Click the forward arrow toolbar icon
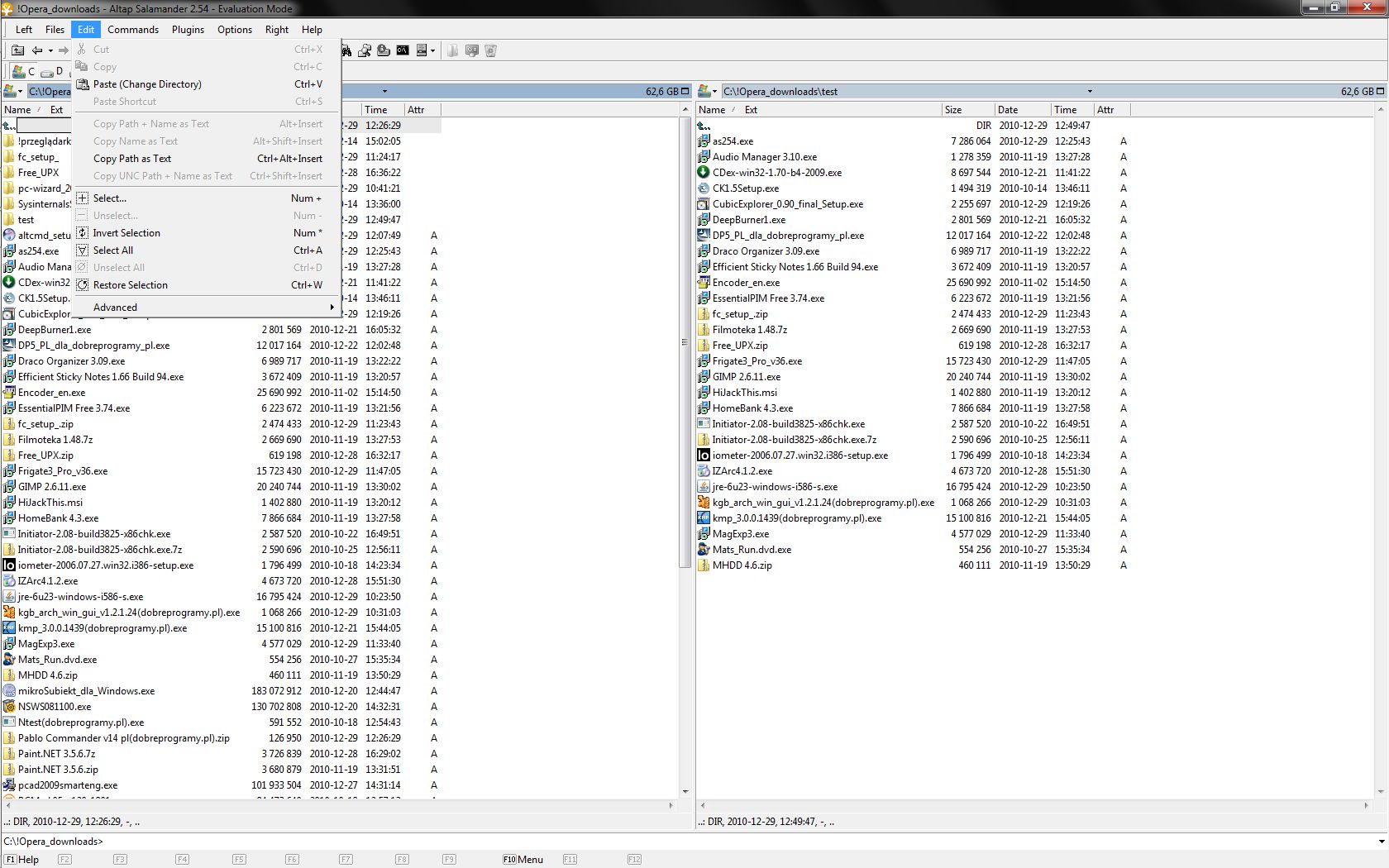This screenshot has height=868, width=1389. click(x=63, y=50)
